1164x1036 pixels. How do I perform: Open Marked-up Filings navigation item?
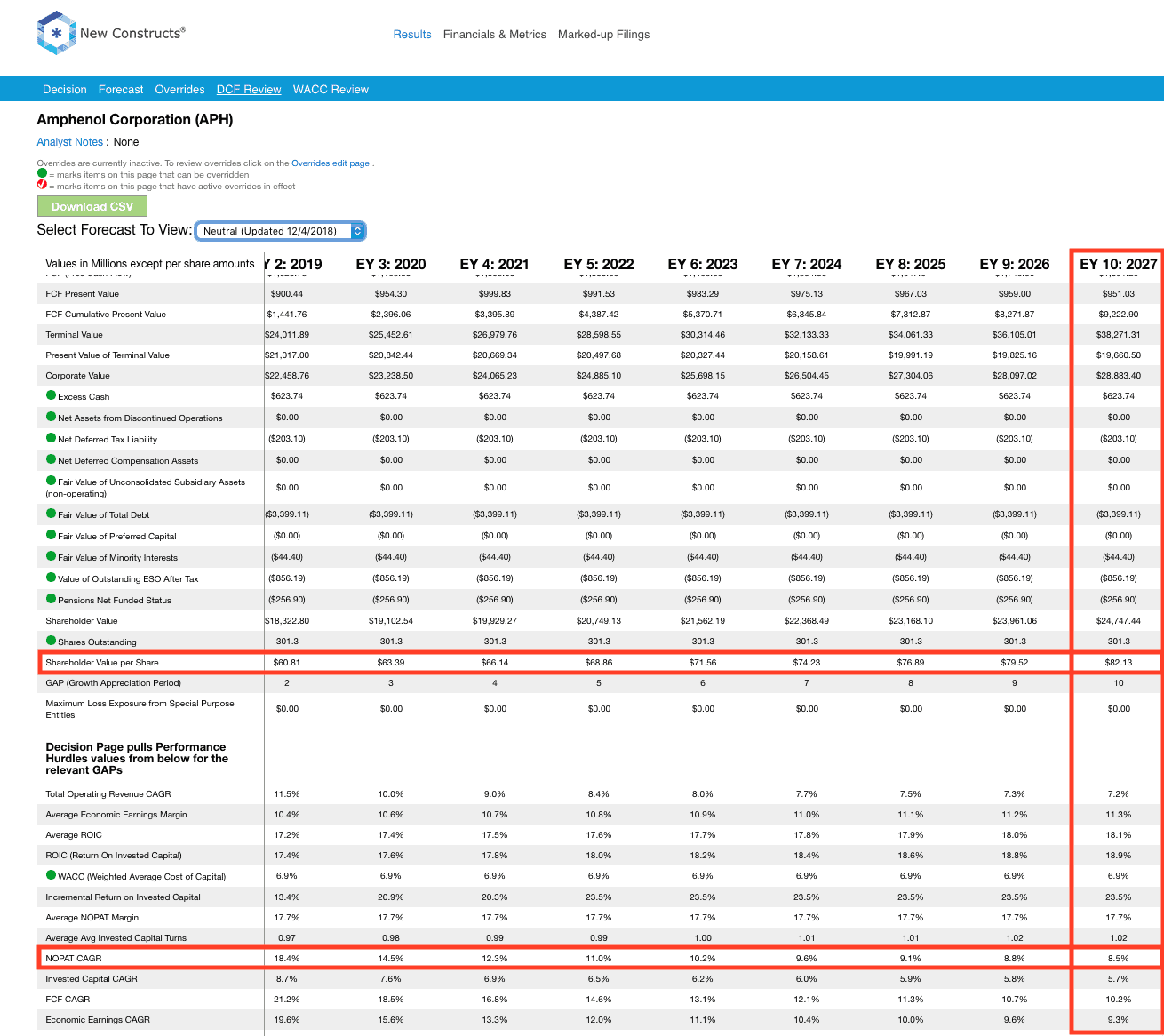coord(604,35)
